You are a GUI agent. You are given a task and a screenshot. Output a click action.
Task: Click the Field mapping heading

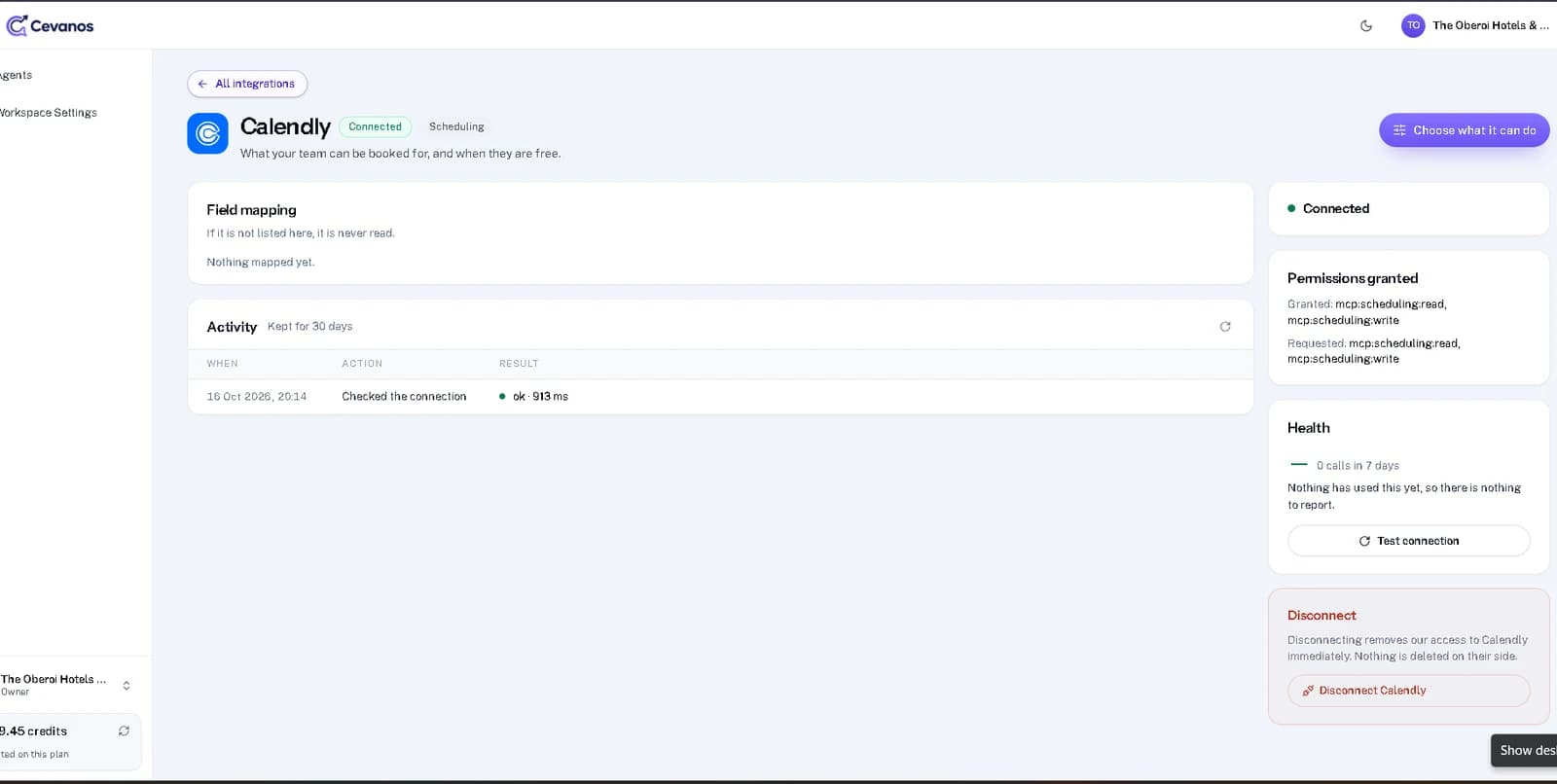(251, 210)
